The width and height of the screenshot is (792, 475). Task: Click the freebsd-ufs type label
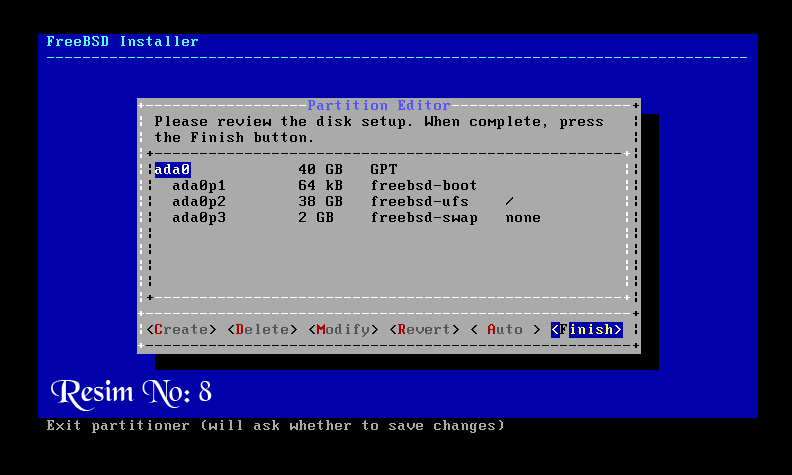coord(419,202)
